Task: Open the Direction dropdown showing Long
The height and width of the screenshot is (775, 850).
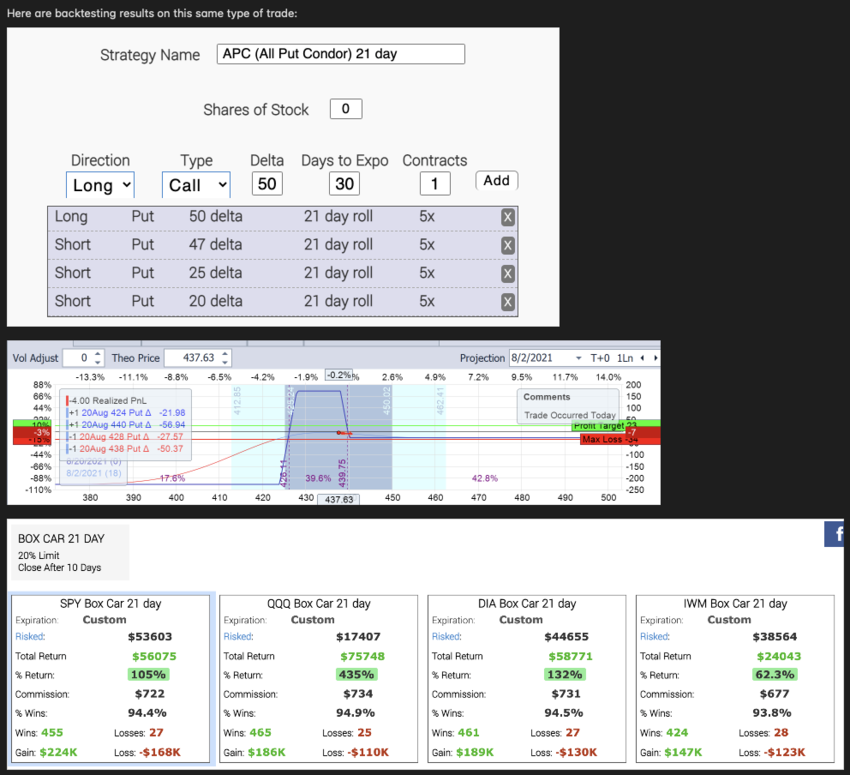Action: (100, 185)
